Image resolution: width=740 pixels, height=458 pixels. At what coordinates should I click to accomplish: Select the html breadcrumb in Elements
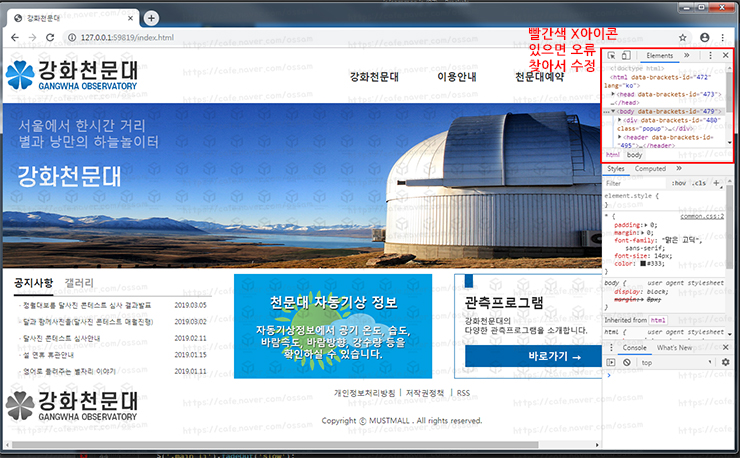(613, 155)
